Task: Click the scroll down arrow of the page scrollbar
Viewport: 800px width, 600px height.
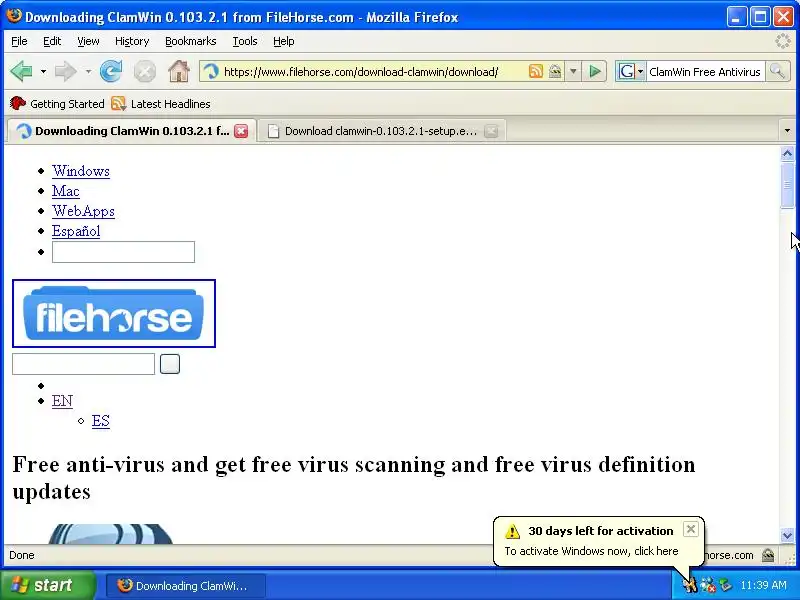Action: pos(787,535)
